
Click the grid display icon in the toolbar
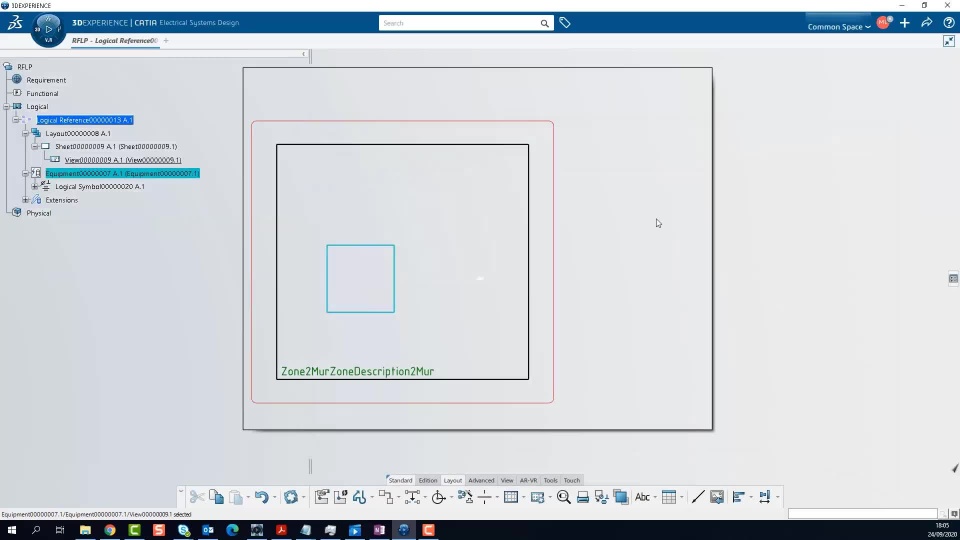[x=511, y=497]
